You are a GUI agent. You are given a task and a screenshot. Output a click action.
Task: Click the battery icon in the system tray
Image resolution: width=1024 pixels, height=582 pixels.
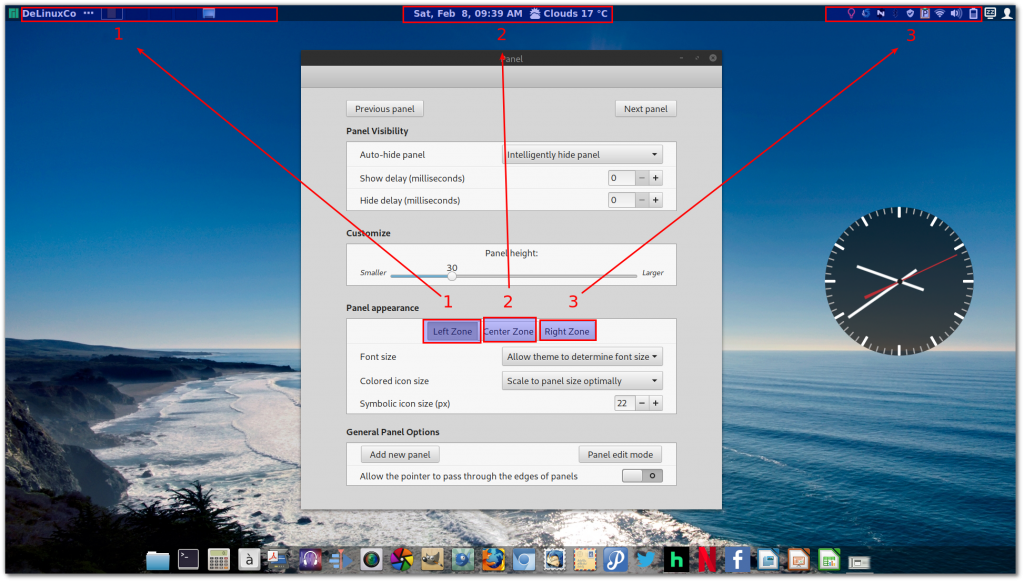[x=973, y=14]
